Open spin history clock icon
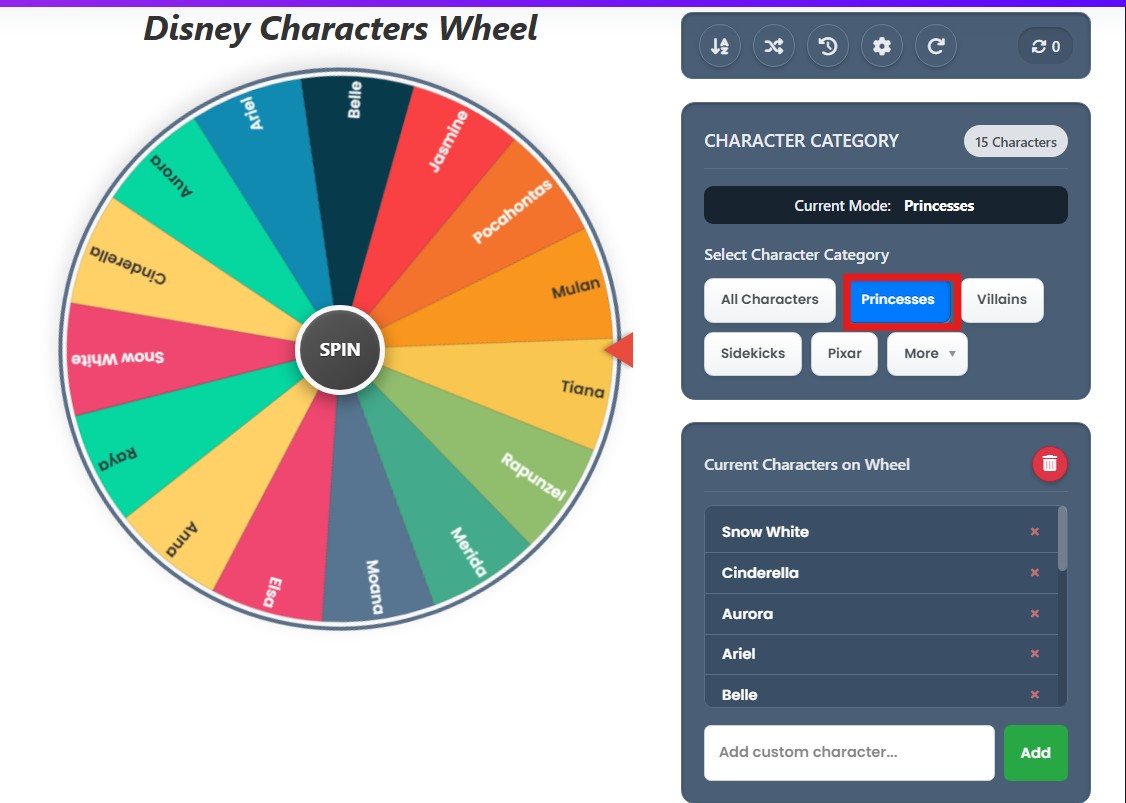This screenshot has height=803, width=1126. 827,47
